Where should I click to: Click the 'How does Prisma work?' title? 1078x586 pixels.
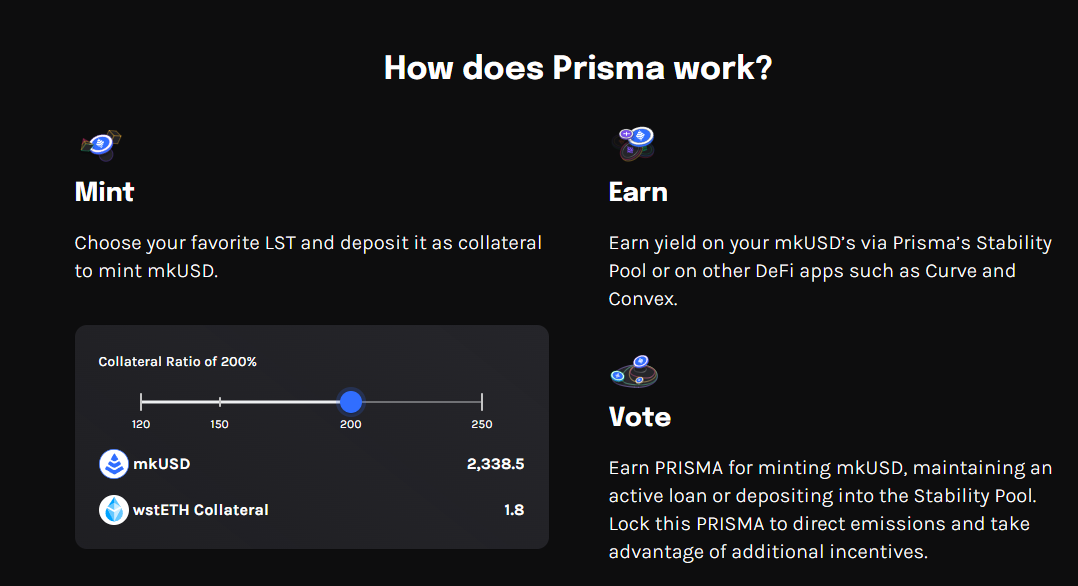click(x=578, y=68)
